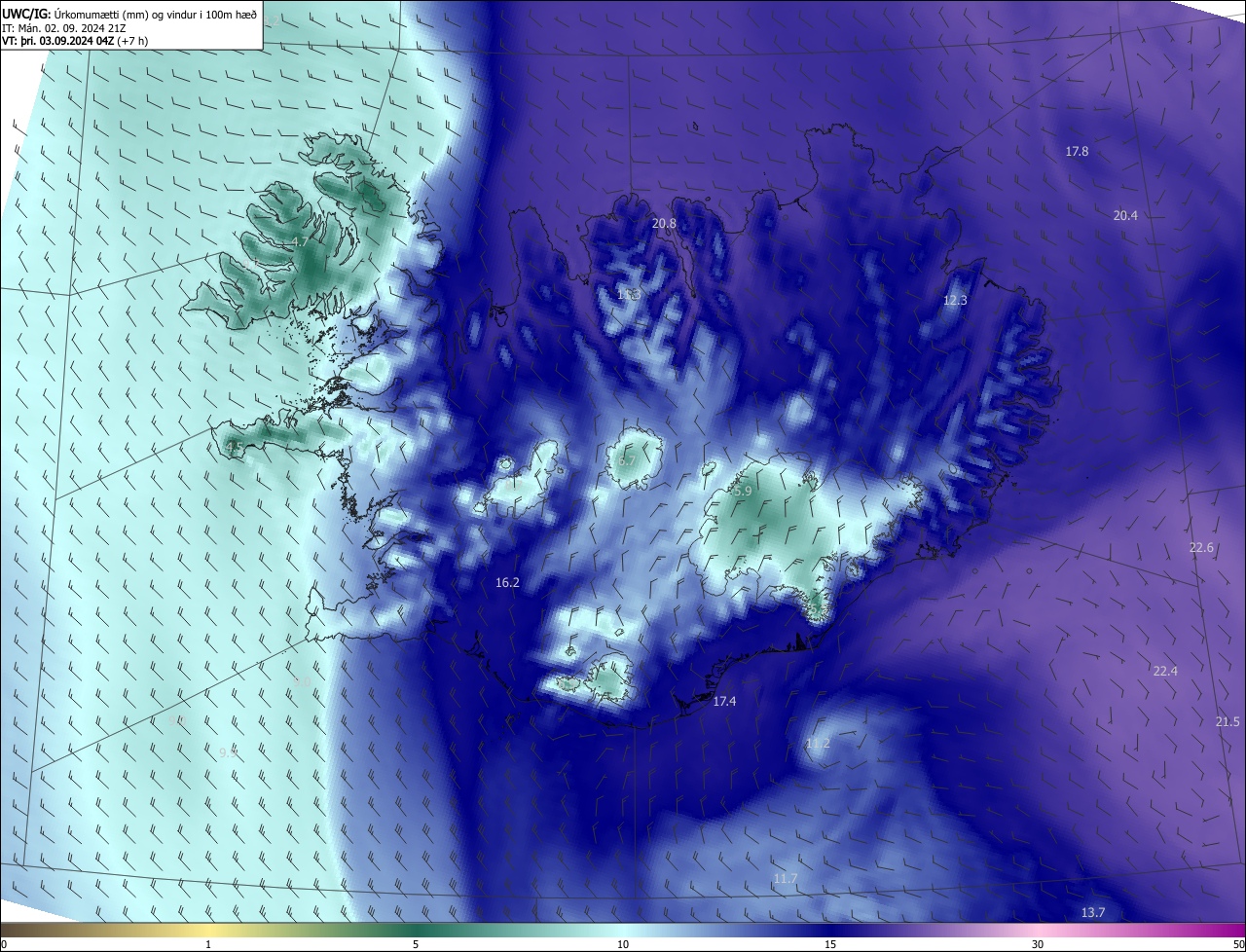Image resolution: width=1246 pixels, height=952 pixels.
Task: Click the color scale at the 5 mark
Action: click(x=416, y=944)
